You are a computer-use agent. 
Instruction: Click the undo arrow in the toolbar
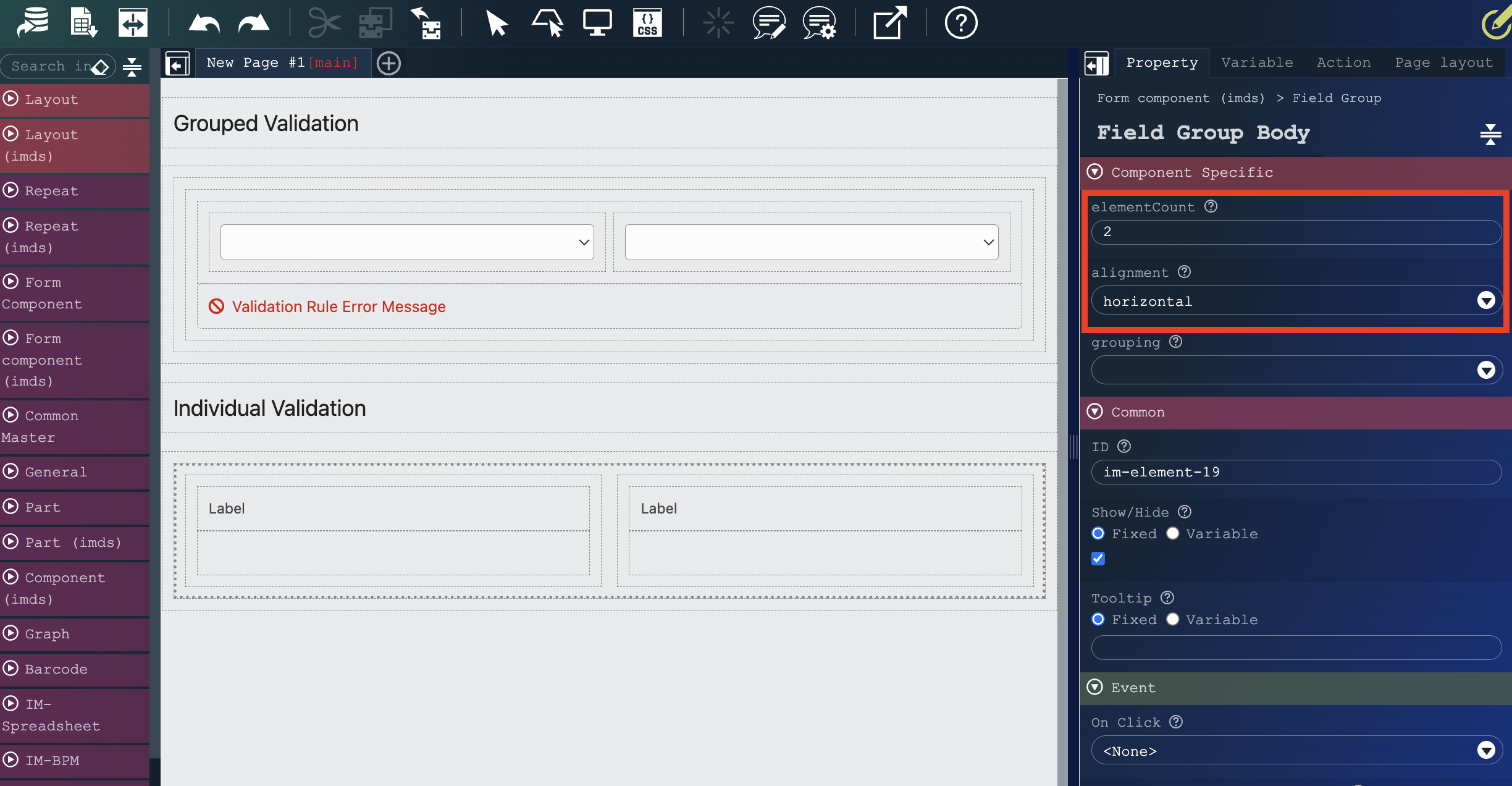204,23
